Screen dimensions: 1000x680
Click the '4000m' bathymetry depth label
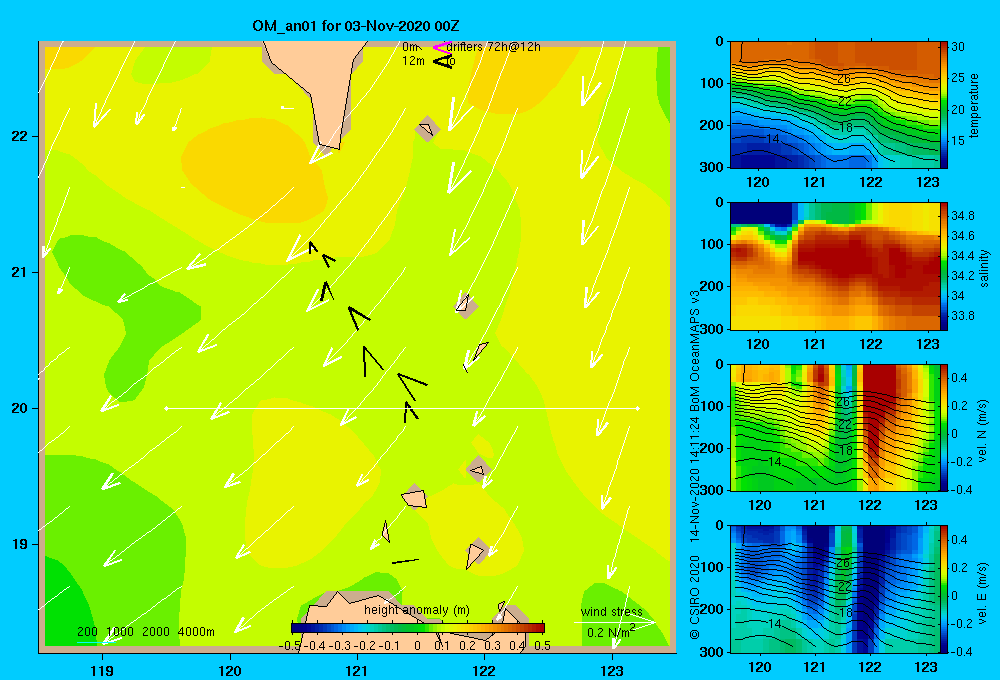coord(196,632)
